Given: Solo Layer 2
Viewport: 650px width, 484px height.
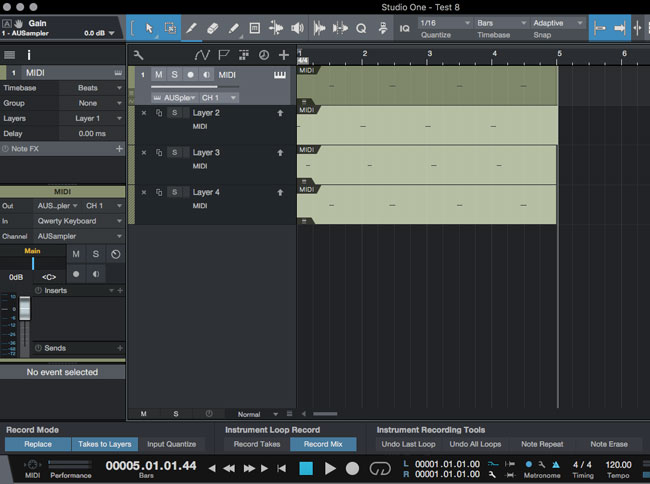Looking at the screenshot, I should click(175, 113).
